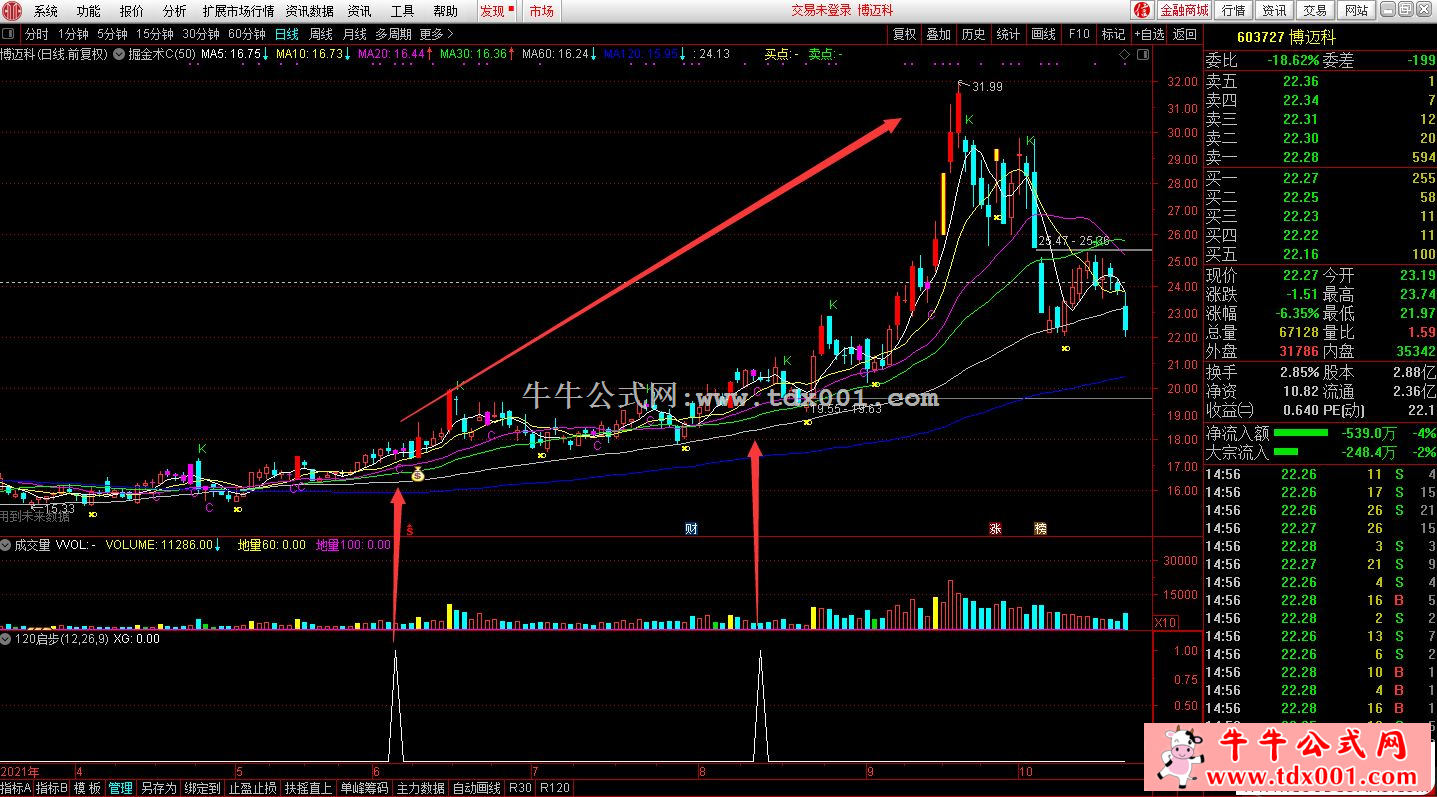
Task: Select the 分时 chart period
Action: (x=36, y=34)
